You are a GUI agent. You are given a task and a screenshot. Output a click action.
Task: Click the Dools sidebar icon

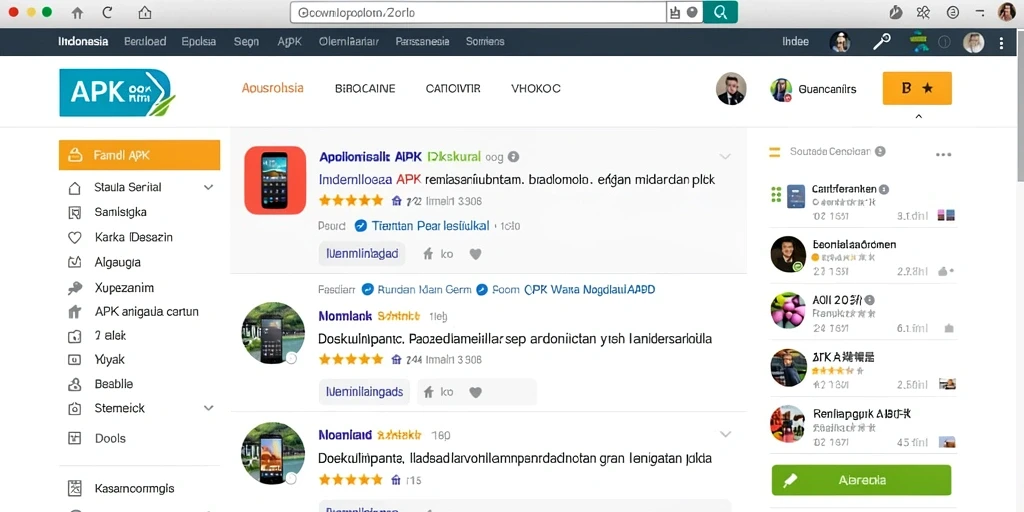[x=74, y=439]
